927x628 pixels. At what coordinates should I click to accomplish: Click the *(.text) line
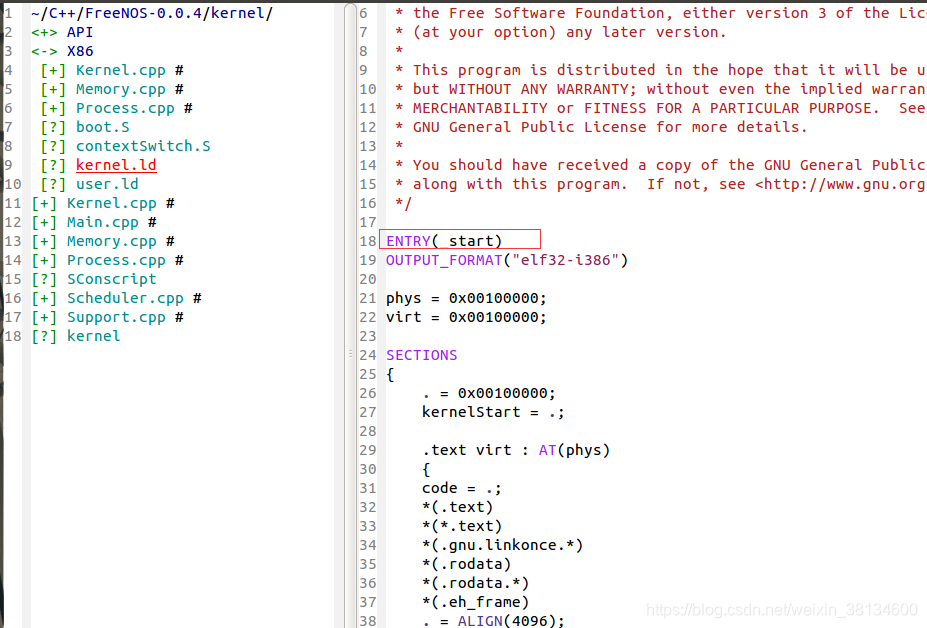pyautogui.click(x=458, y=507)
